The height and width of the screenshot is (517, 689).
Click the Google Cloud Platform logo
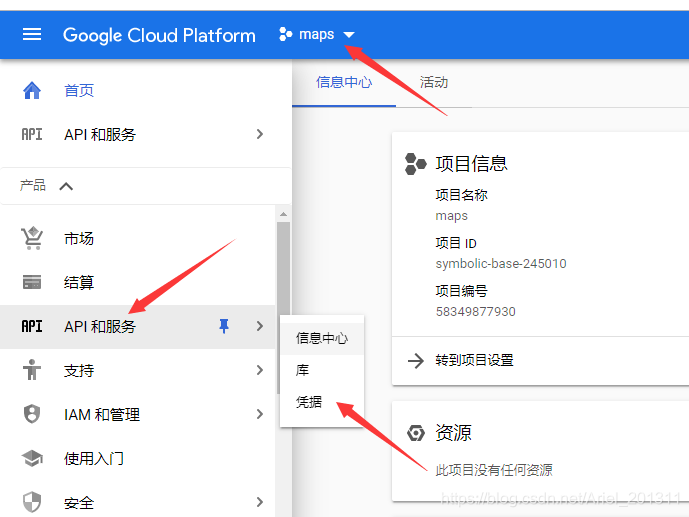click(159, 35)
